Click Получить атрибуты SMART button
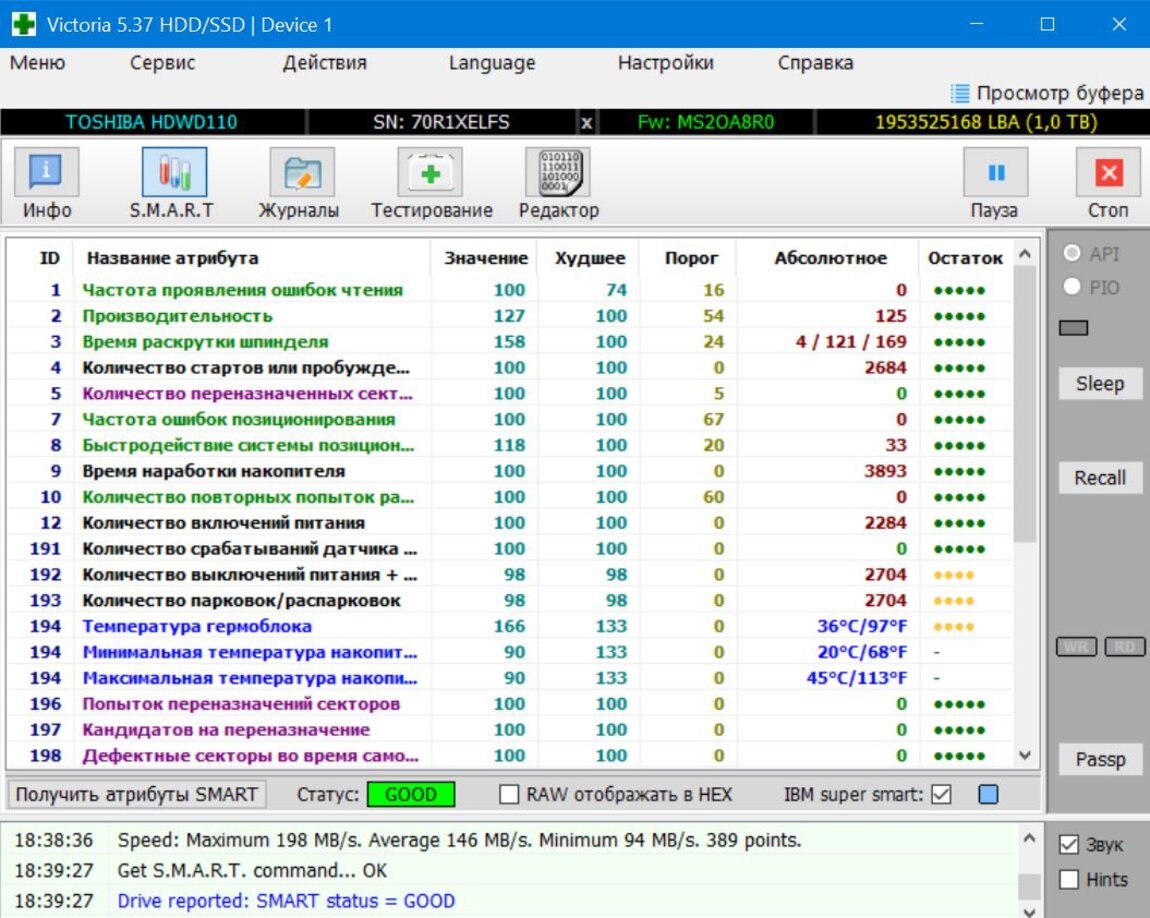 point(138,795)
